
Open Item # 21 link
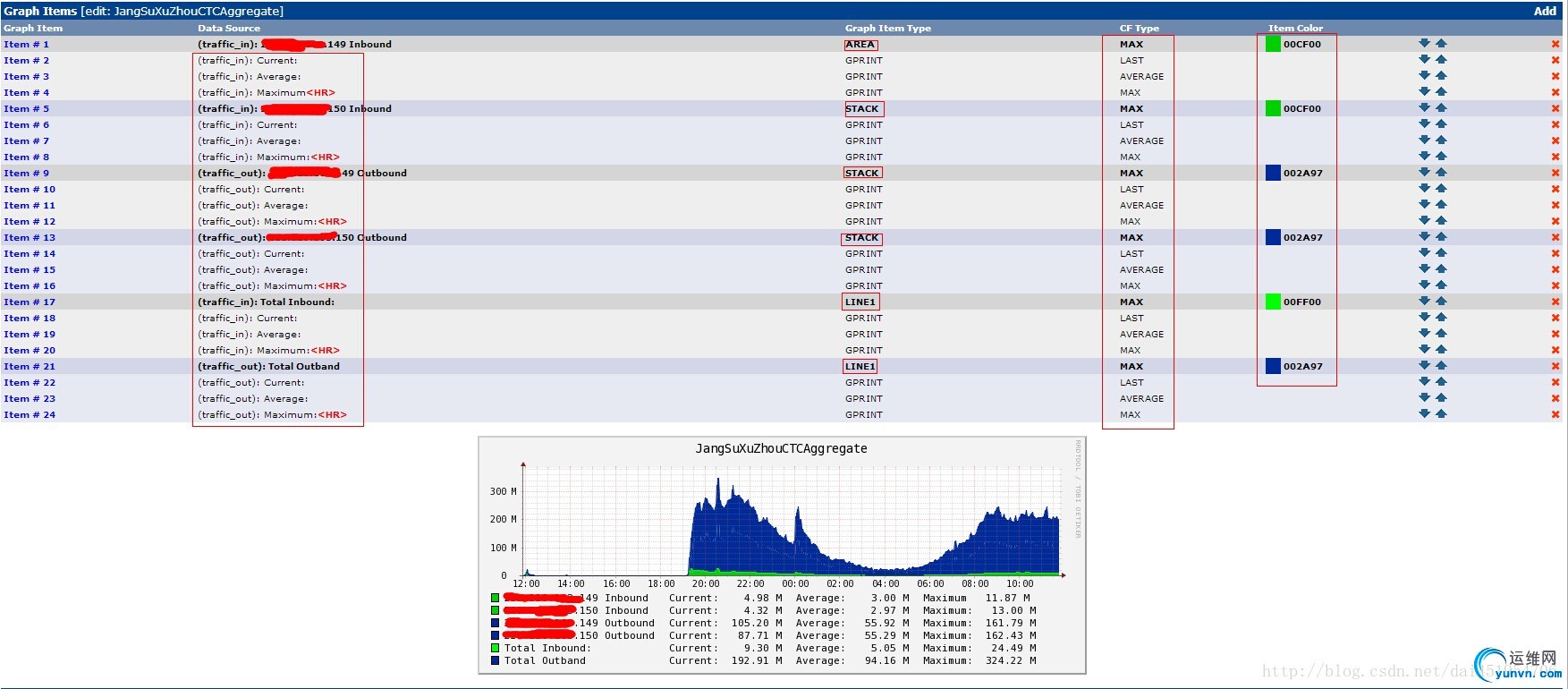point(30,366)
